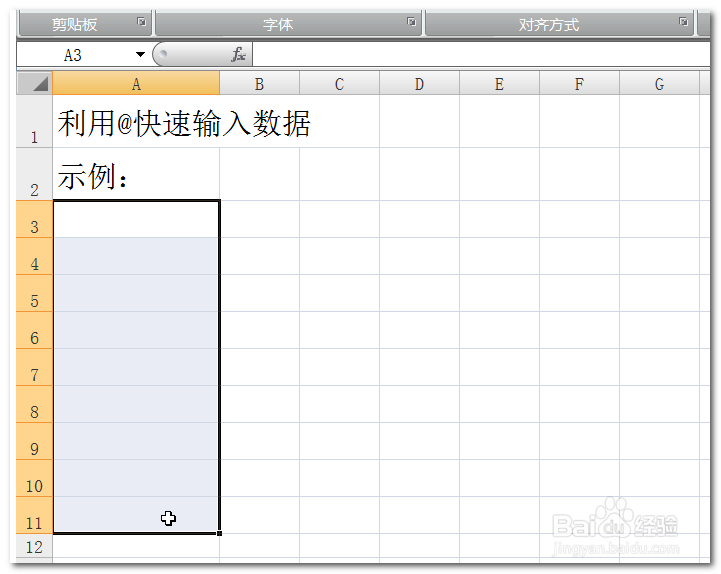
Task: Click cell containing 示例:
Action: [x=136, y=174]
